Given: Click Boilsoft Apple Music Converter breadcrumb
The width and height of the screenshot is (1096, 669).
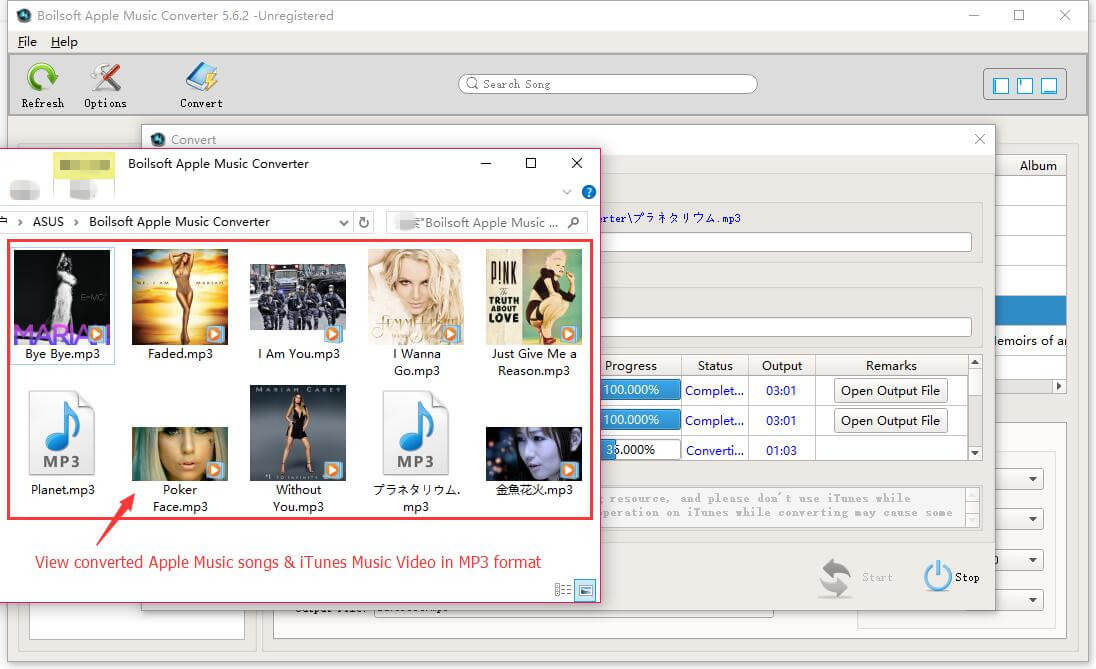Looking at the screenshot, I should click(179, 222).
